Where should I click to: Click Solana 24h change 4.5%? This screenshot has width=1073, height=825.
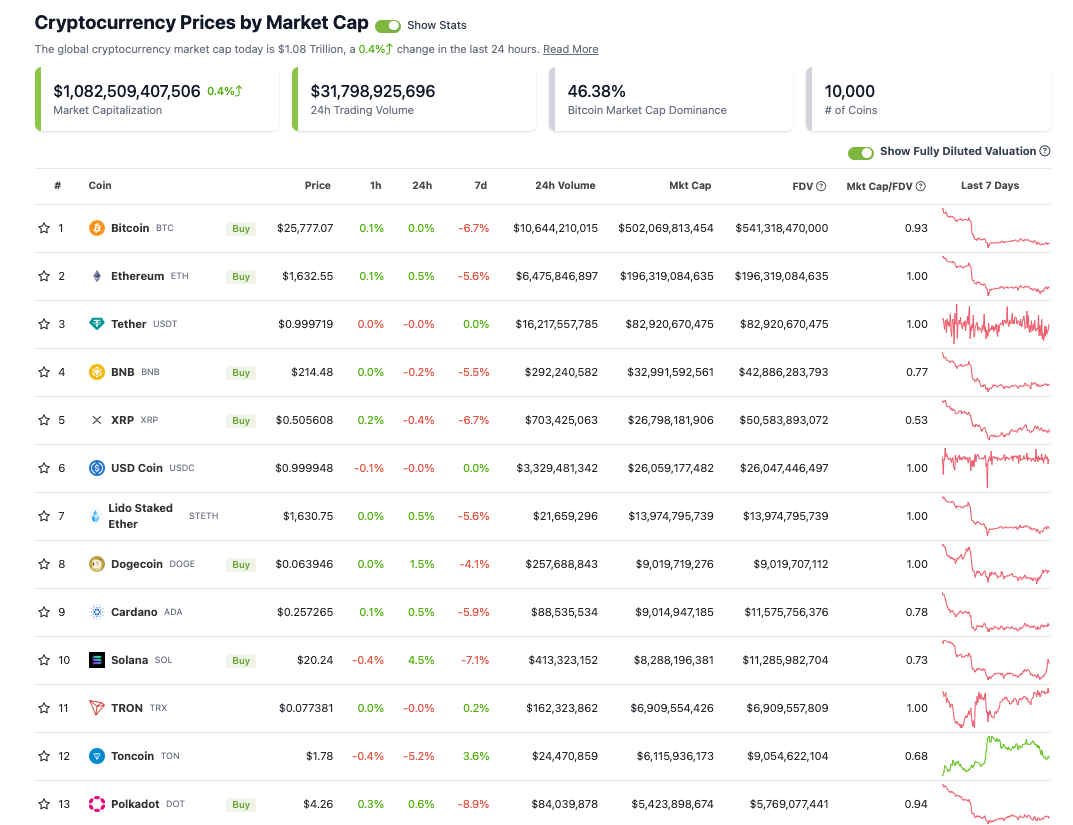tap(422, 659)
